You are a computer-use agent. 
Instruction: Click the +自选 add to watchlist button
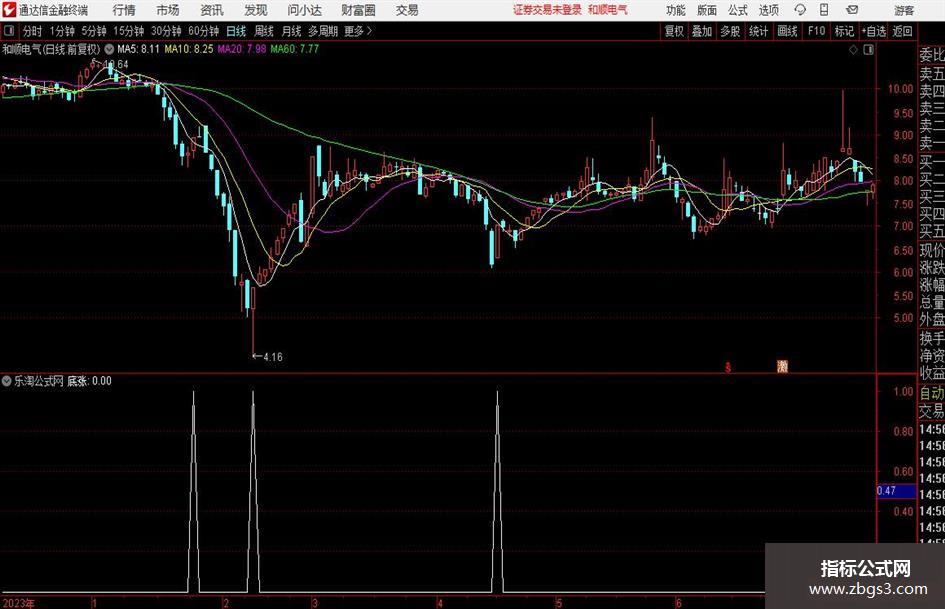click(874, 31)
